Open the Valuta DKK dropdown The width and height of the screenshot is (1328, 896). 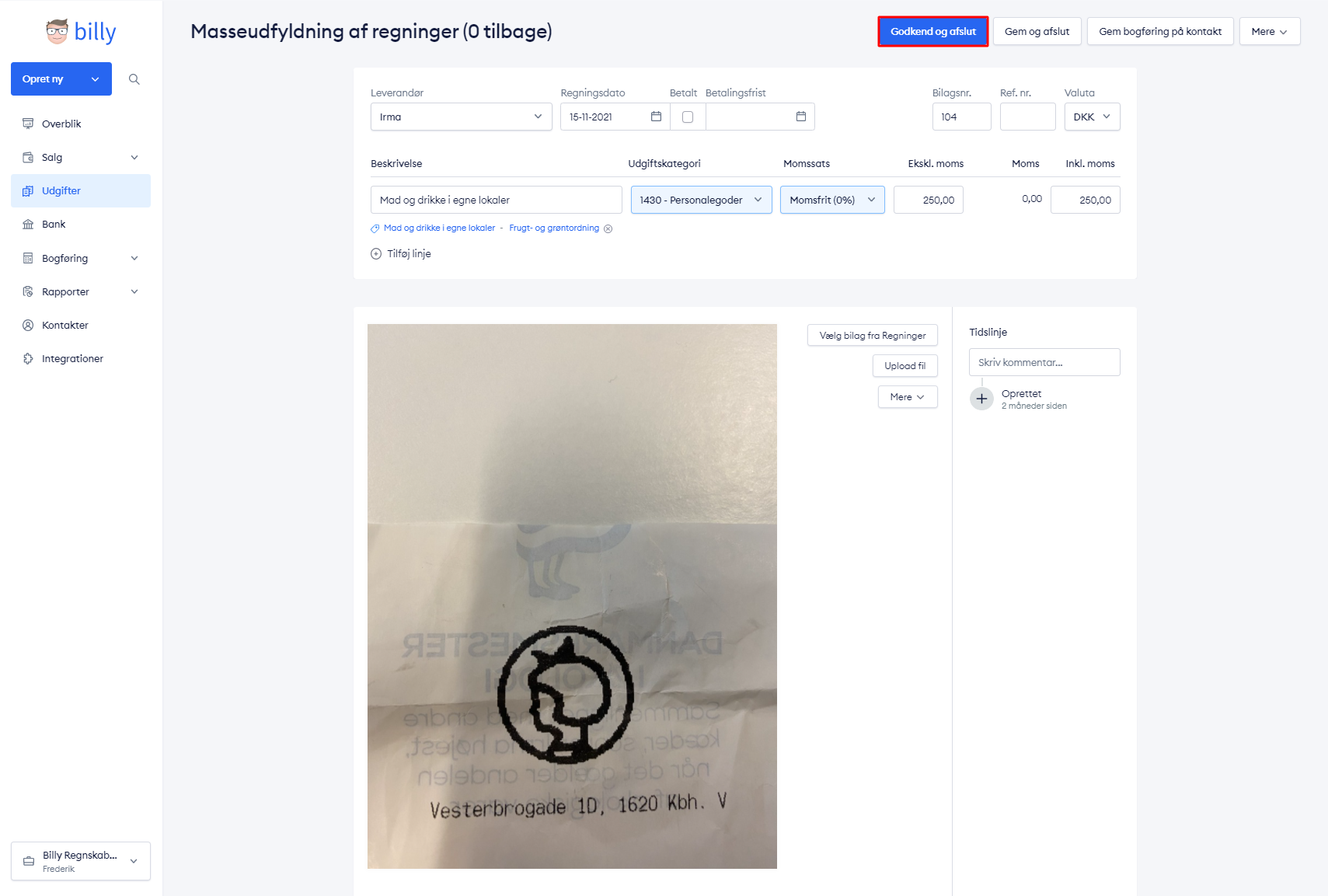pyautogui.click(x=1092, y=117)
